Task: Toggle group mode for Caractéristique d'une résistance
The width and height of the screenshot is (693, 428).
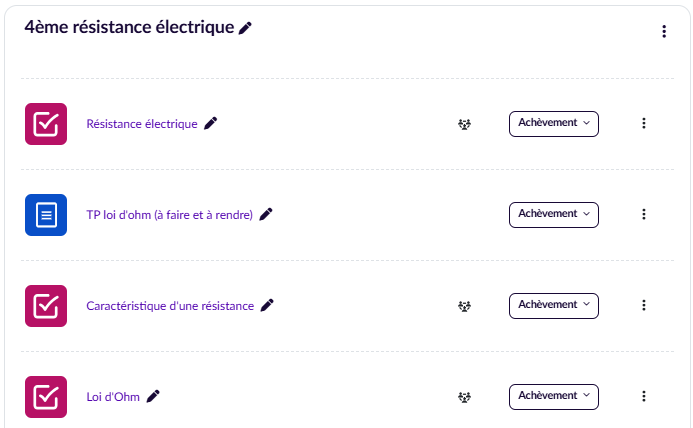Action: [x=464, y=306]
